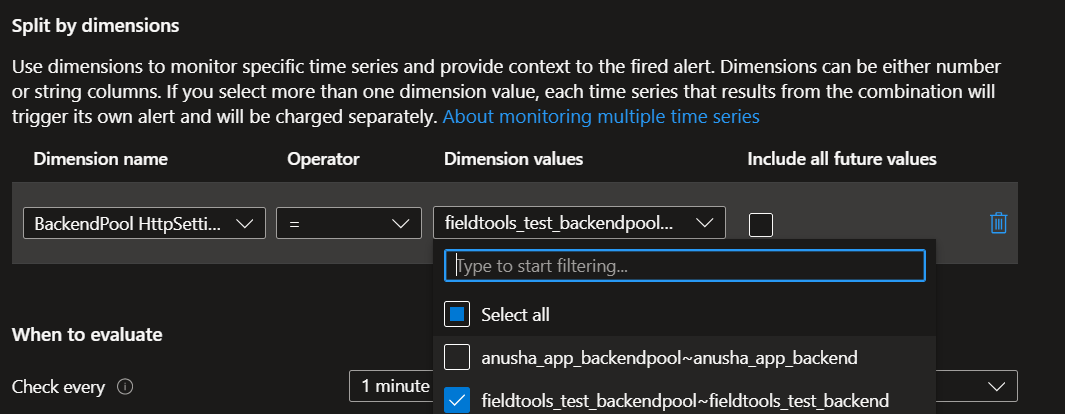The width and height of the screenshot is (1065, 414).
Task: Open About monitoring multiple time series link
Action: pyautogui.click(x=601, y=117)
